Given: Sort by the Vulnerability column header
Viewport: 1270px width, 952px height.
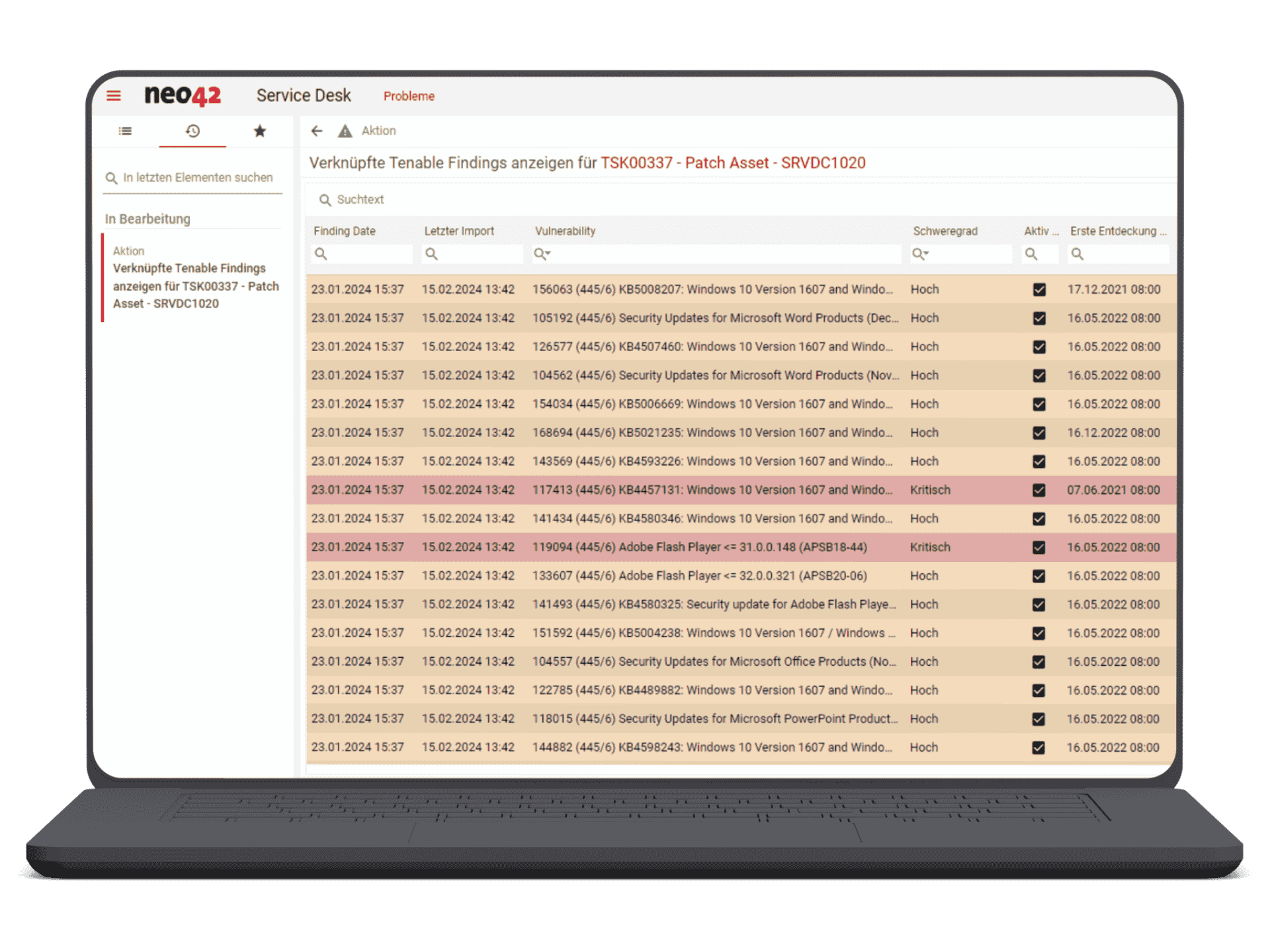Looking at the screenshot, I should (565, 231).
